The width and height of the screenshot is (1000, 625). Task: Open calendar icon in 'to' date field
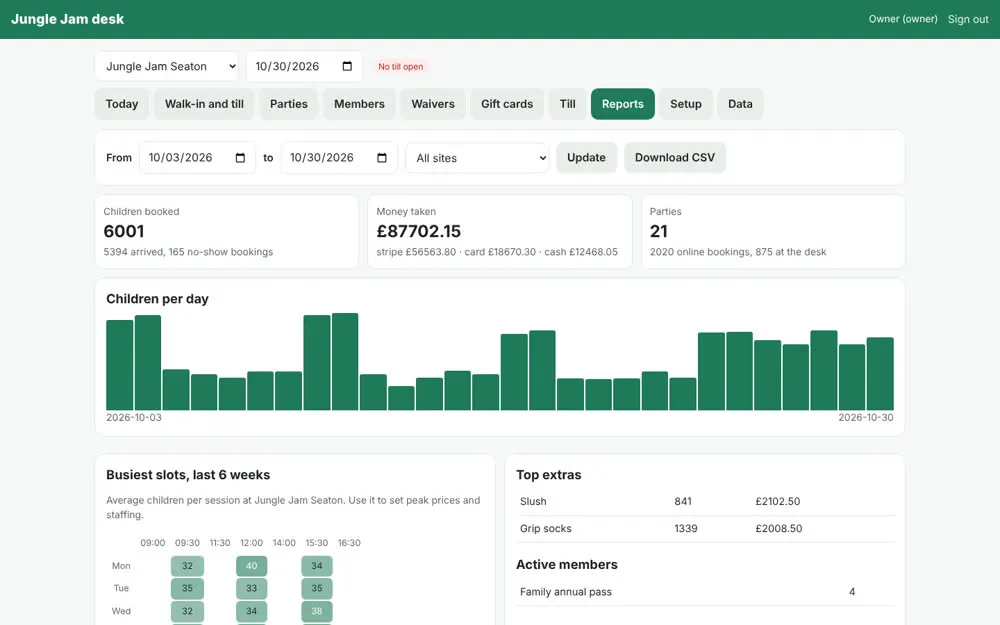[381, 158]
